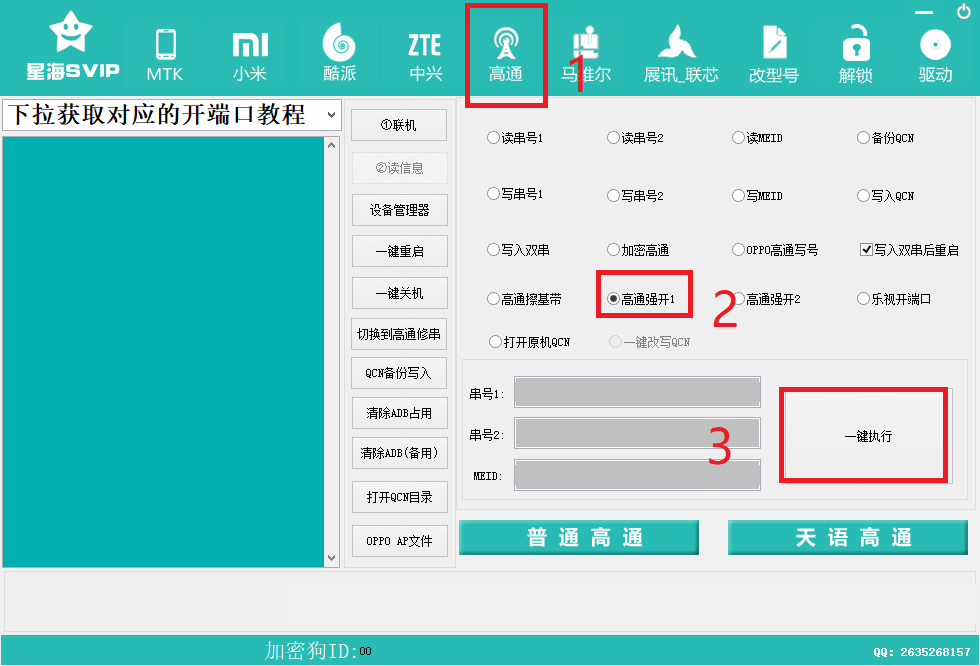Screen dimensions: 980x666
Task: Click the 星海SVIP star logo
Action: [72, 46]
